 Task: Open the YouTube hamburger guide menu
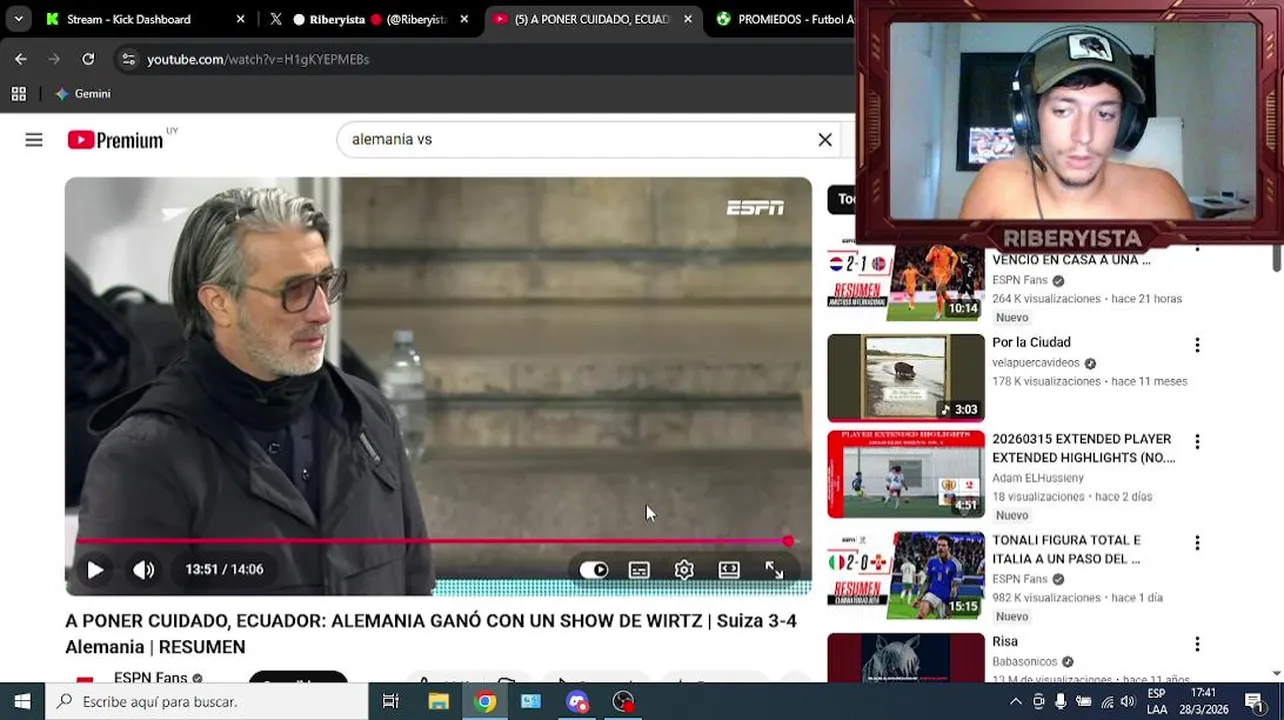pos(34,140)
